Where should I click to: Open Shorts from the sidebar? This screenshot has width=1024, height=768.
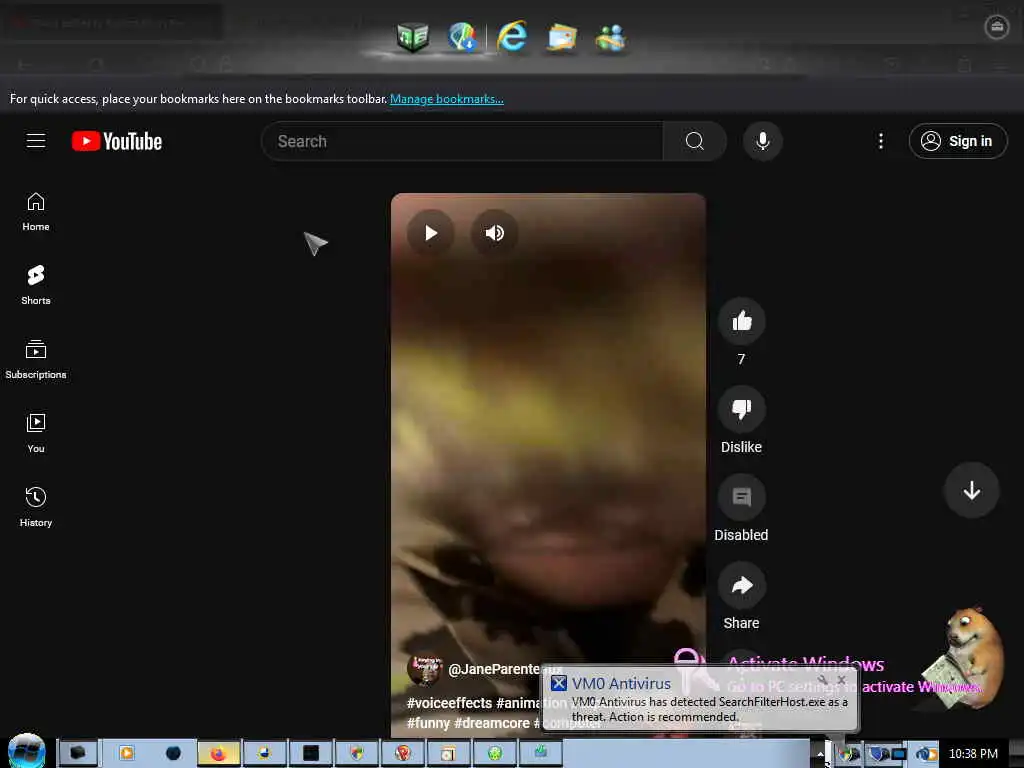coord(36,285)
